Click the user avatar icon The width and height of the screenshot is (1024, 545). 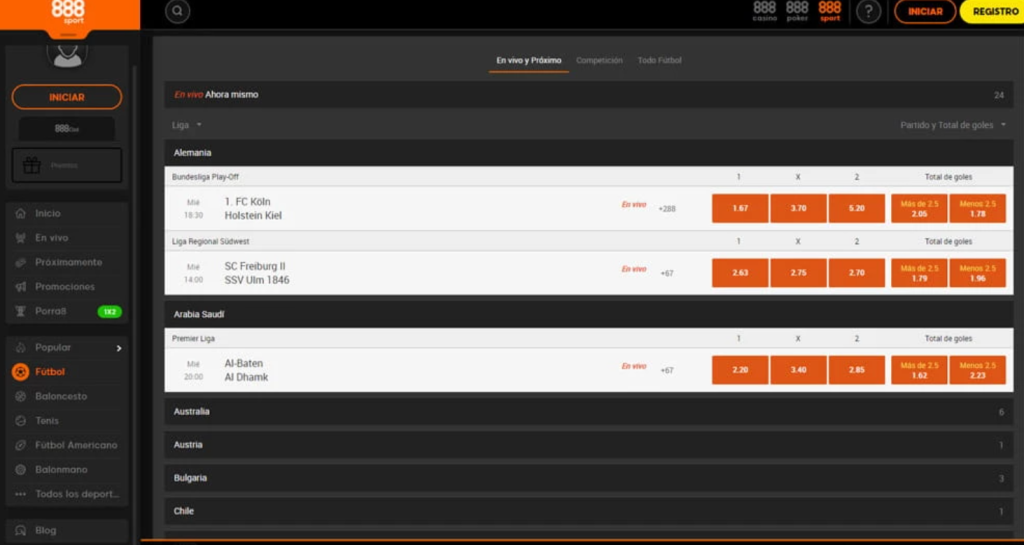(x=67, y=54)
